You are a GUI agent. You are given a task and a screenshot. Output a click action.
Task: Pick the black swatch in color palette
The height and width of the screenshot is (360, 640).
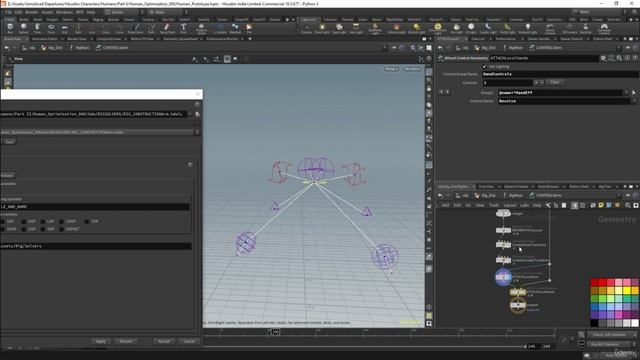(594, 323)
